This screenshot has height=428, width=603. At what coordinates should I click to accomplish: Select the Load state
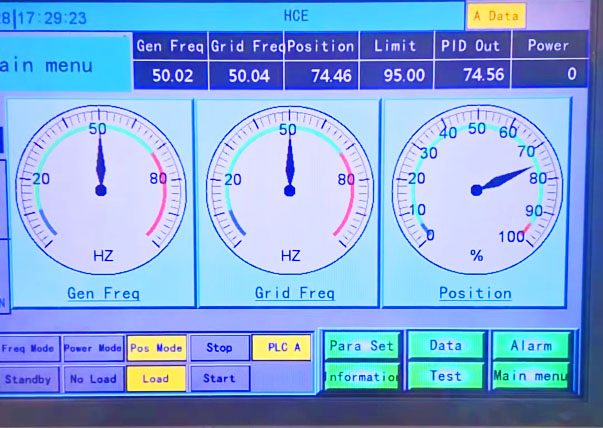156,379
